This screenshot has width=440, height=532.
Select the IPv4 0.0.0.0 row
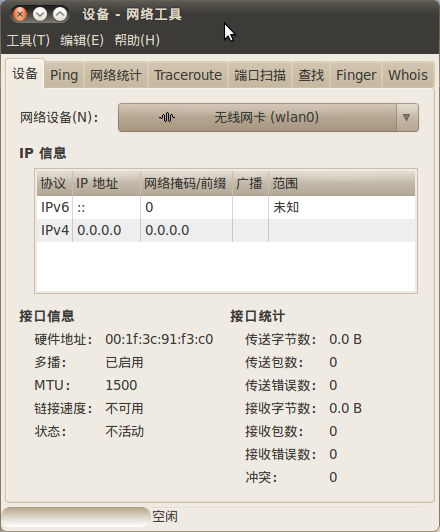click(226, 230)
